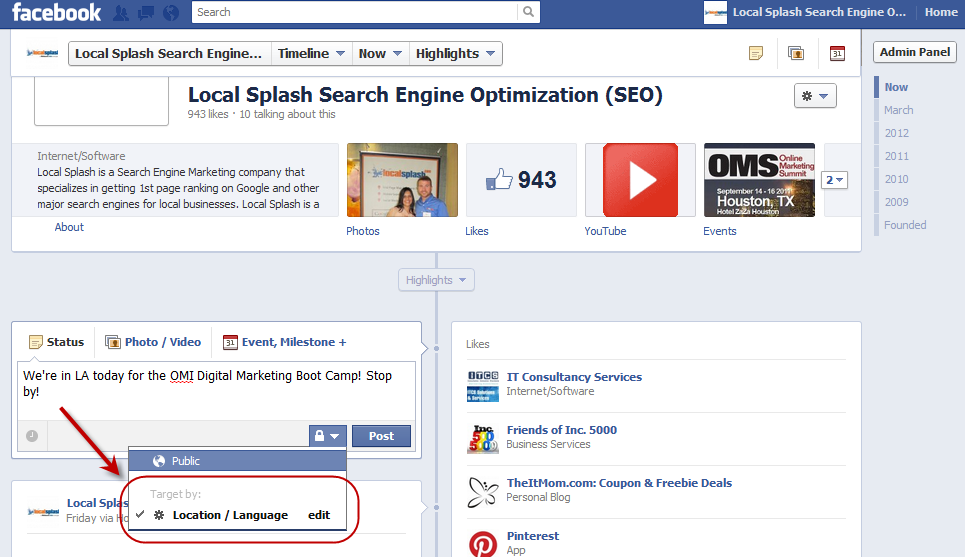This screenshot has width=965, height=557.
Task: Select Location / Language targeting option
Action: pyautogui.click(x=230, y=515)
